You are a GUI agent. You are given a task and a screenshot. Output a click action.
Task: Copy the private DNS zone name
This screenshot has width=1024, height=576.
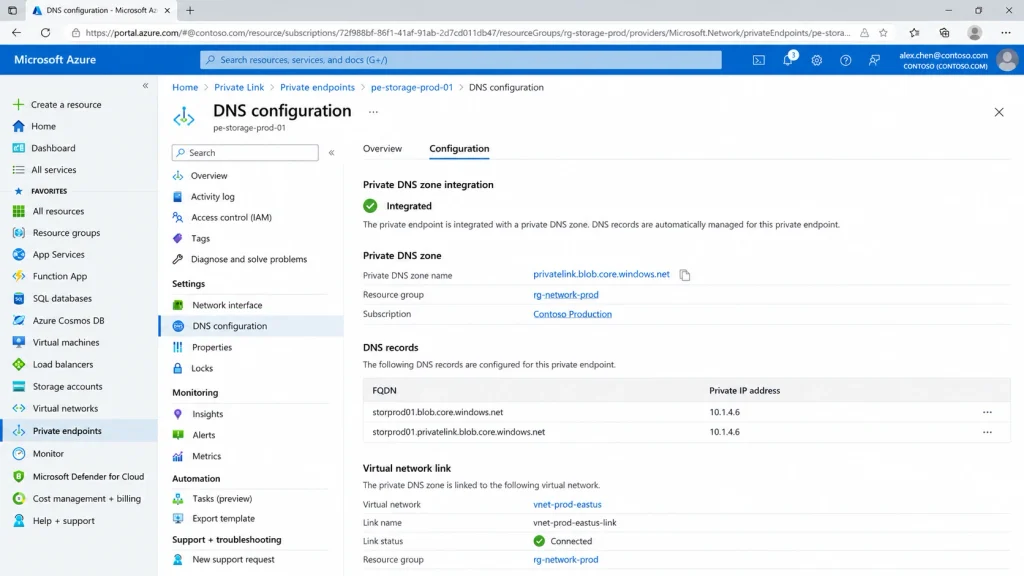coord(684,275)
